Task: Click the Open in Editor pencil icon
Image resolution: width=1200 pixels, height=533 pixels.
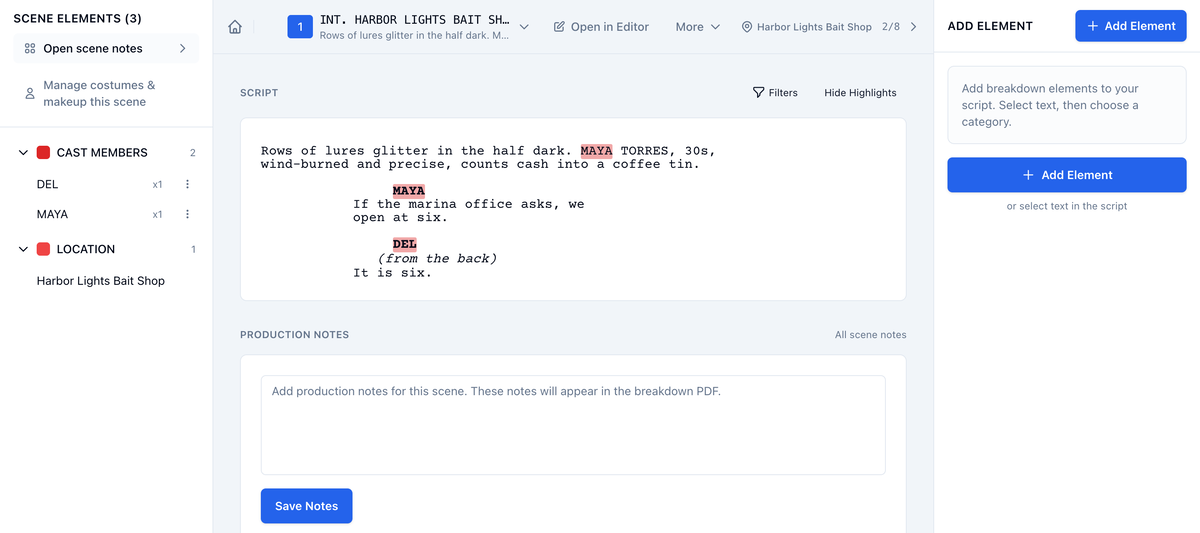Action: click(559, 27)
